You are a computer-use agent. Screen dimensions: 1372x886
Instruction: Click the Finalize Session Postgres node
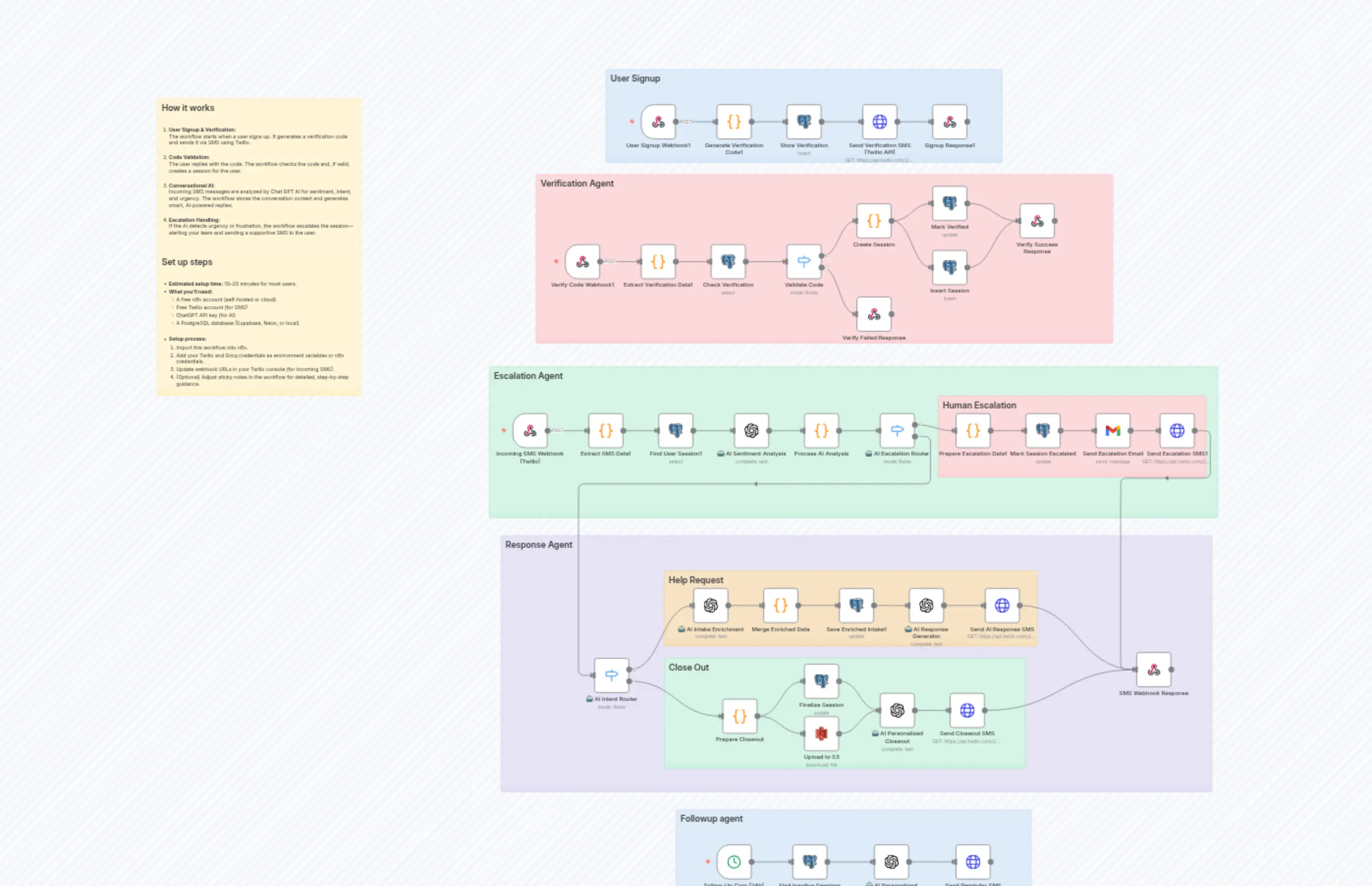pos(821,681)
